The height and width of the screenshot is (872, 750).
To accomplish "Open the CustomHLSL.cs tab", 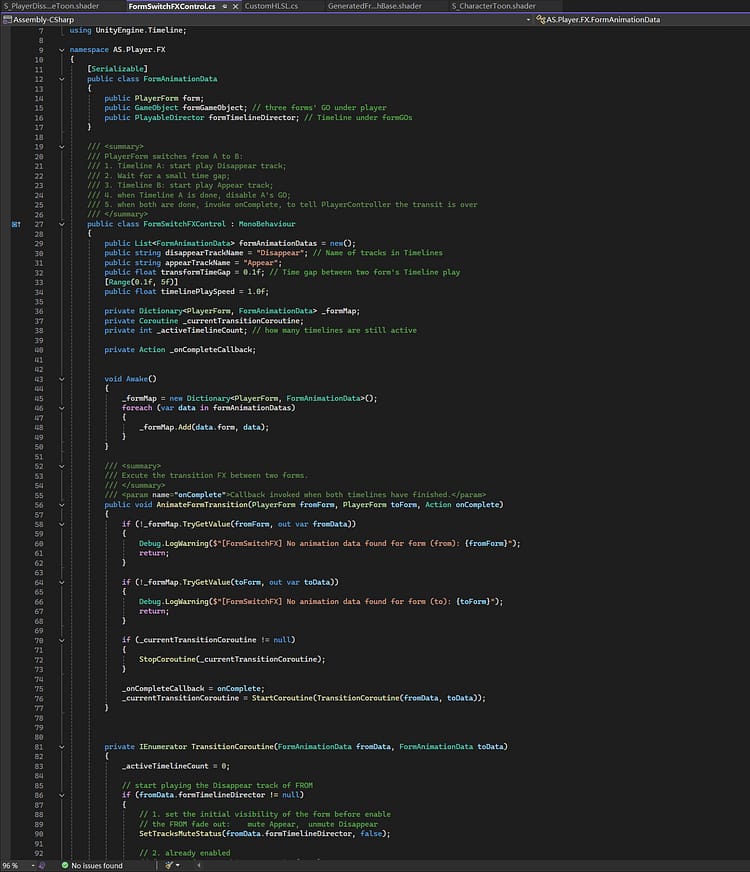I will [271, 6].
